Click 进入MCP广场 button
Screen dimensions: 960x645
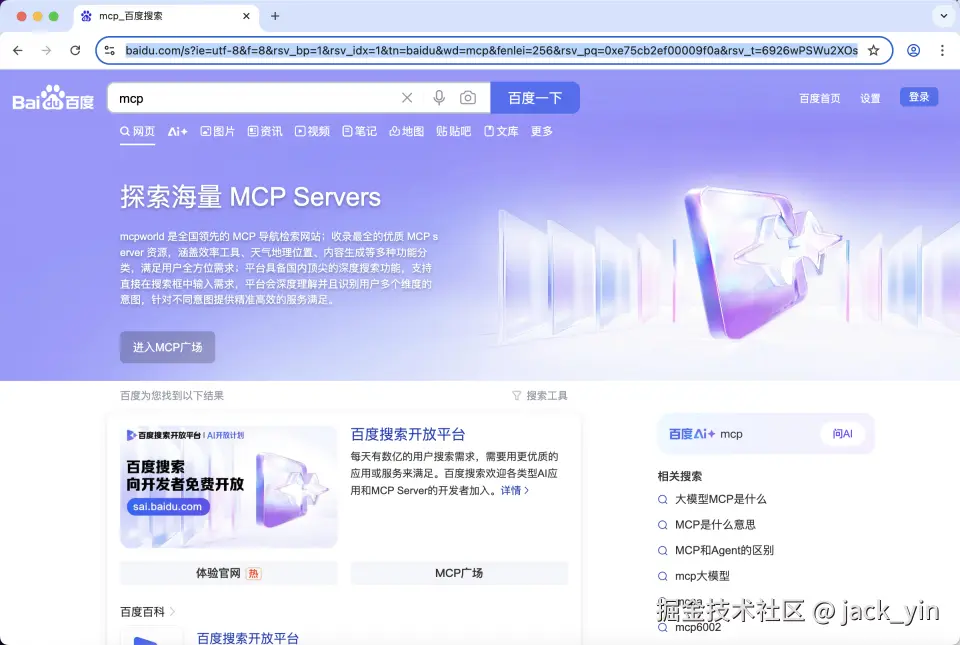coord(167,347)
